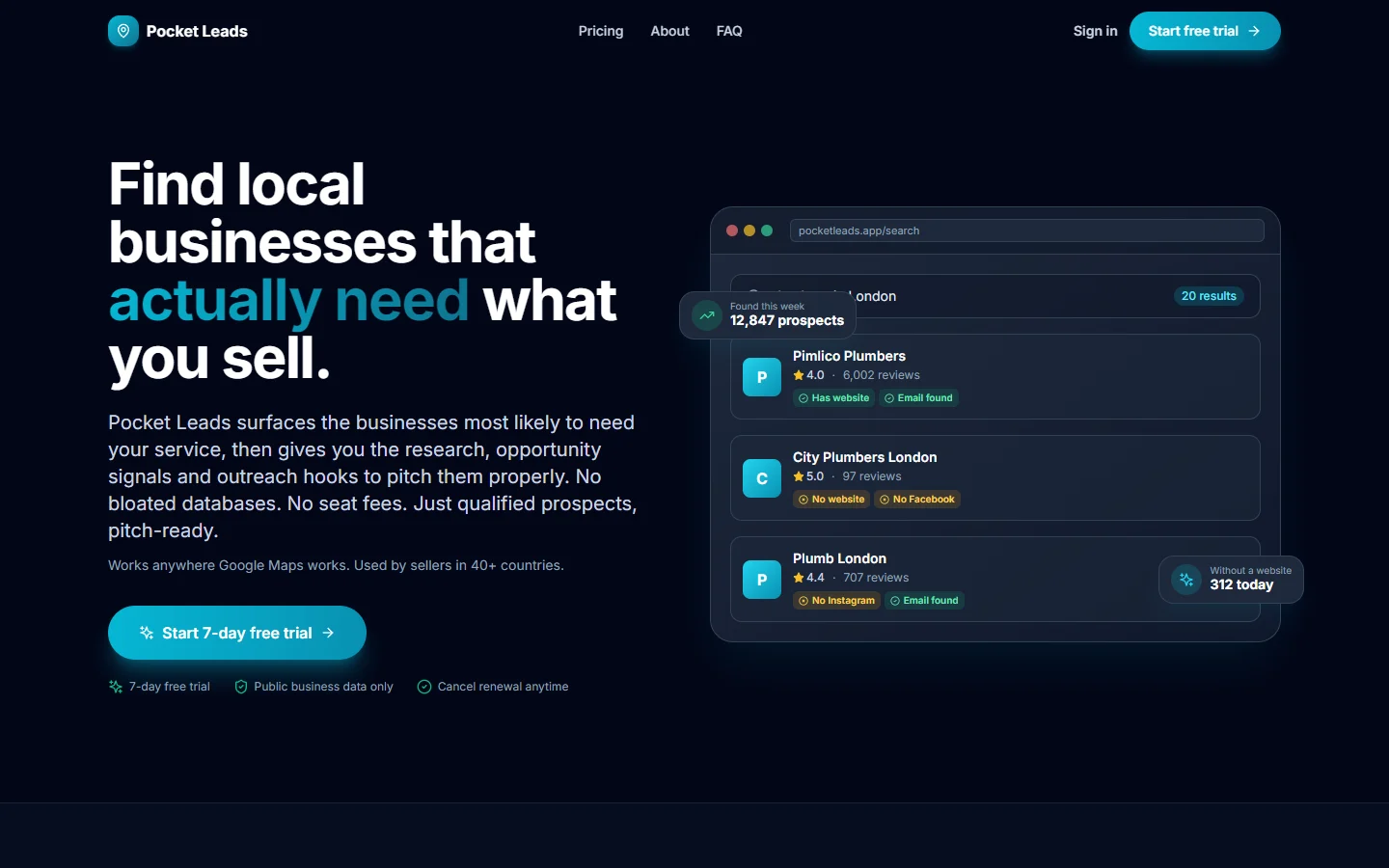
Task: Click the header Start free trial button
Action: click(1205, 31)
